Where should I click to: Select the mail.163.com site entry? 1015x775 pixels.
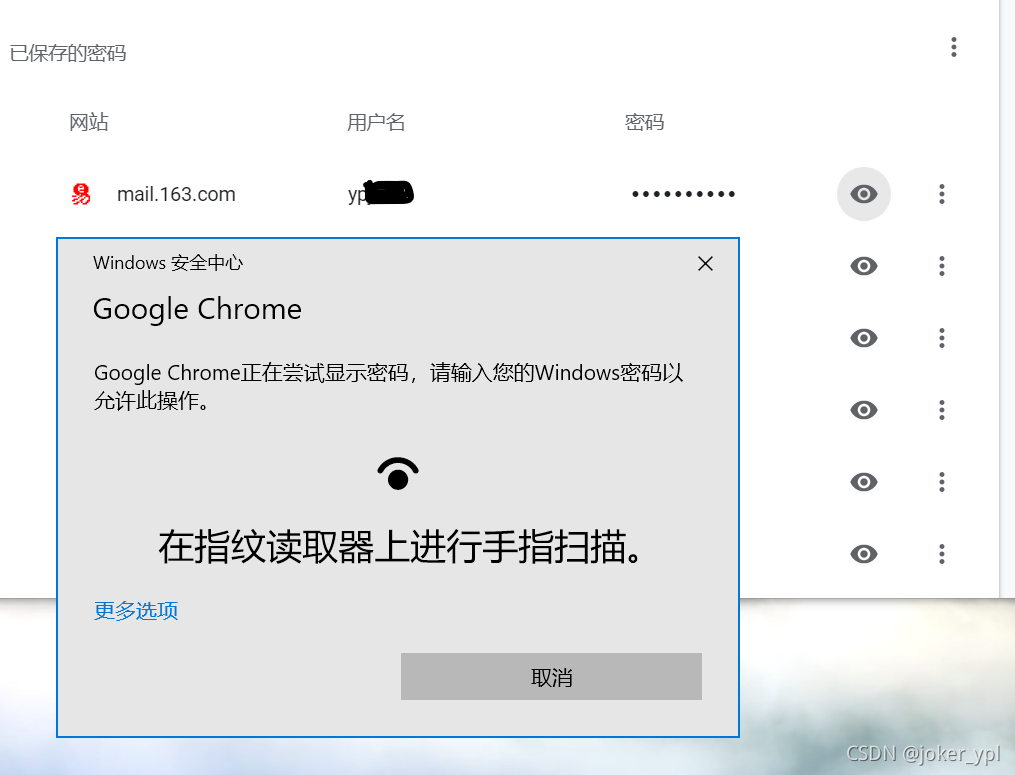click(176, 194)
